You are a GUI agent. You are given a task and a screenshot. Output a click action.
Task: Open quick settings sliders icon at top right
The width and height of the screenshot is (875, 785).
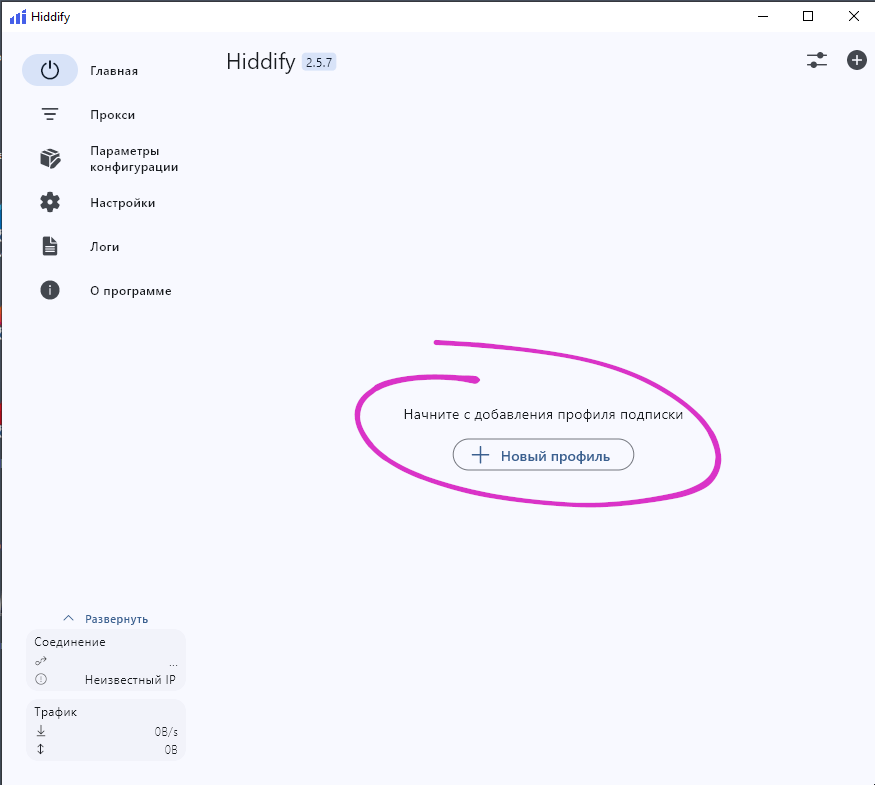(817, 61)
